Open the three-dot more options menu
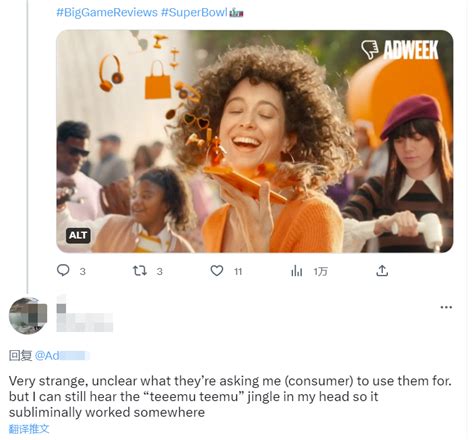This screenshot has width=474, height=440. 446,307
